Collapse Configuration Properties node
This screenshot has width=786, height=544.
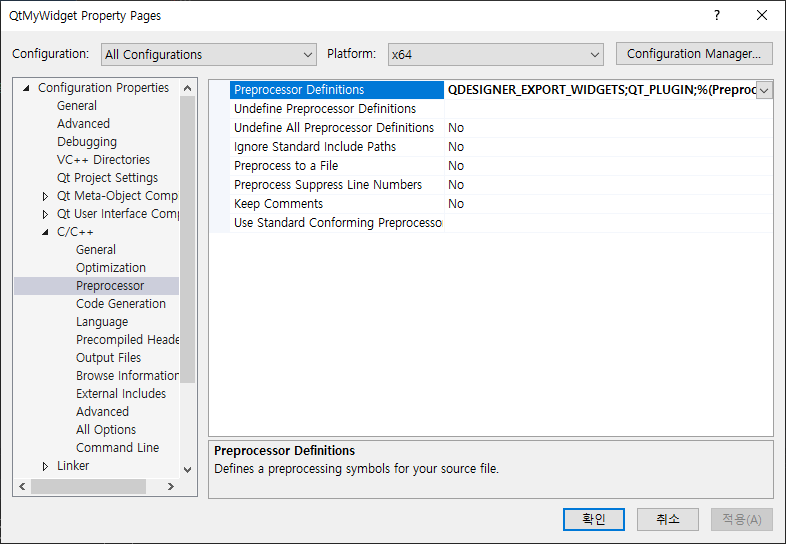(x=26, y=88)
